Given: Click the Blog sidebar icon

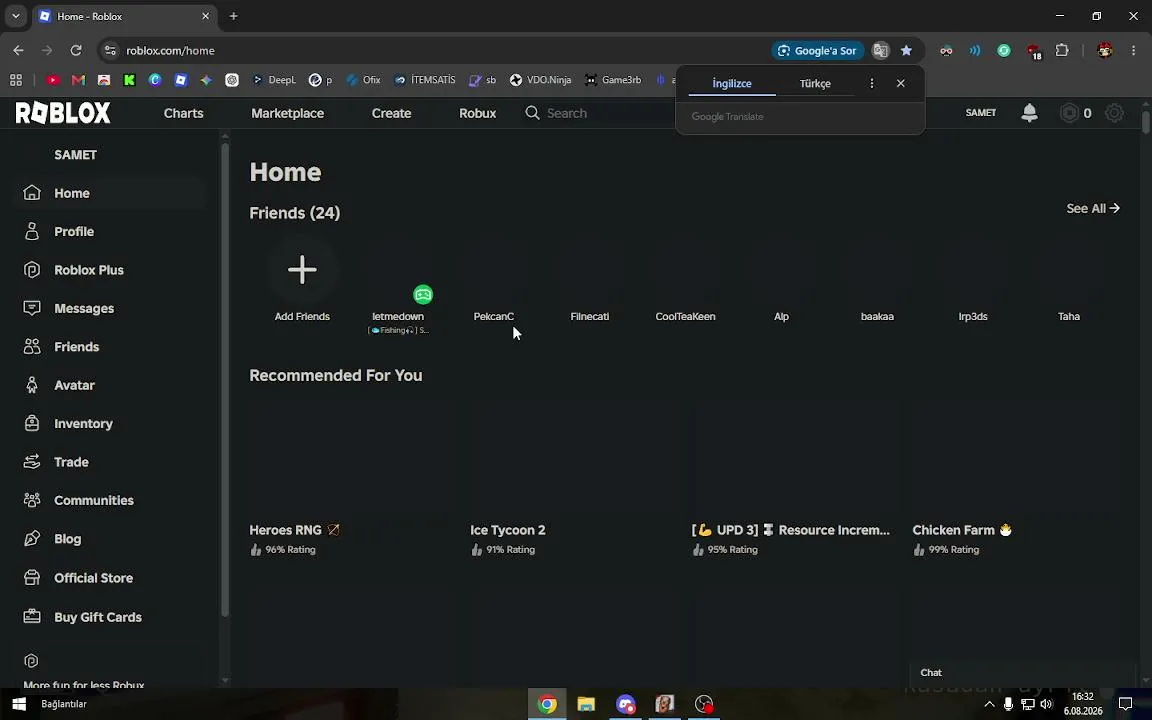Looking at the screenshot, I should click(x=32, y=539).
